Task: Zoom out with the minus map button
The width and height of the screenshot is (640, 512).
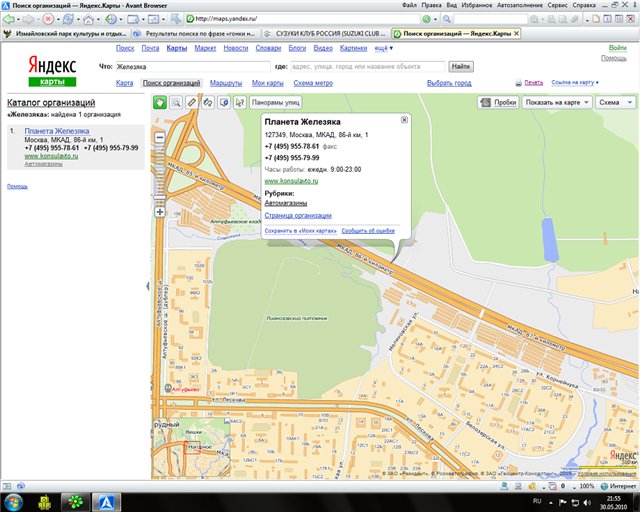Action: [x=160, y=138]
